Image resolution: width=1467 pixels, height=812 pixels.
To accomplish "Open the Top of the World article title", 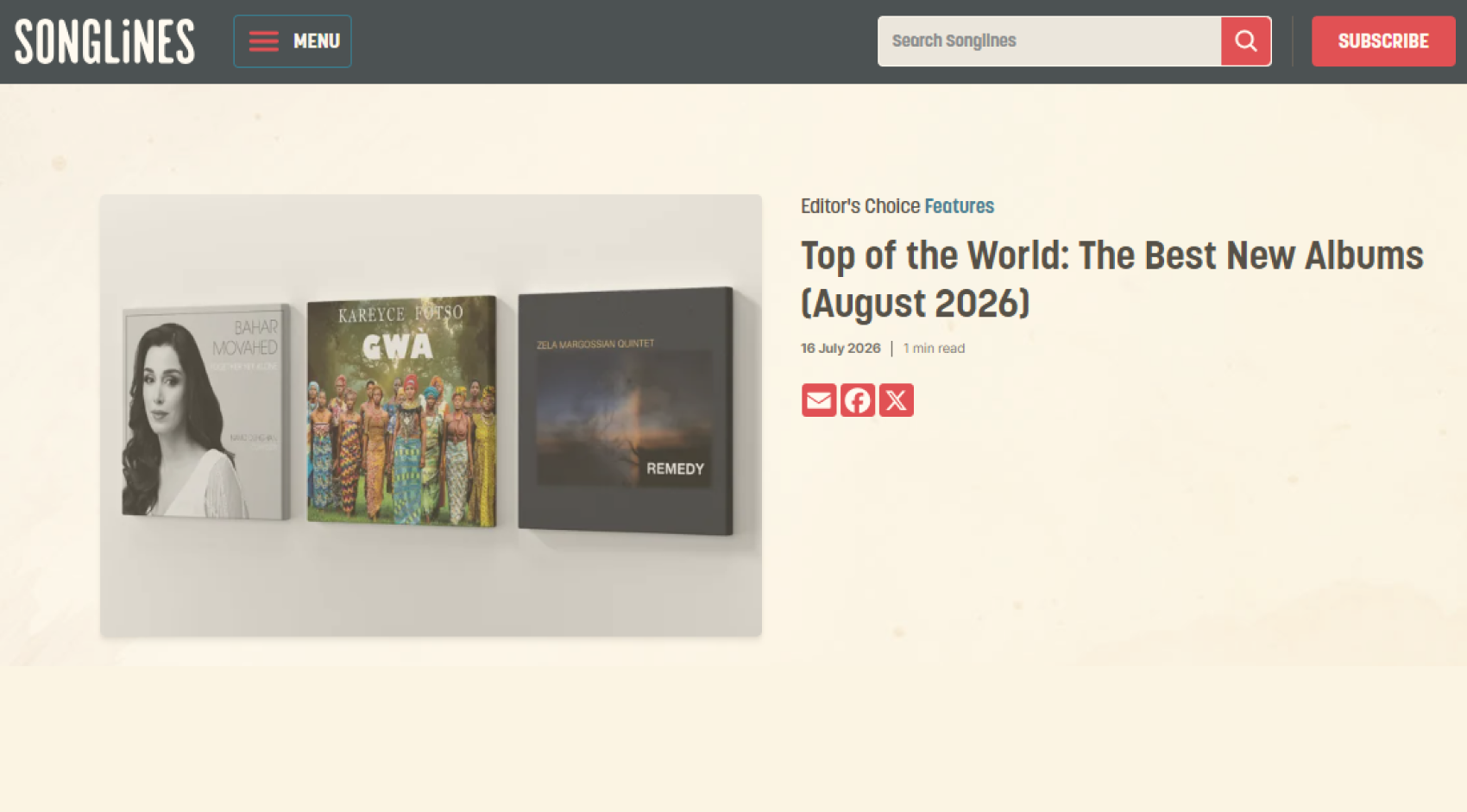I will [x=1112, y=280].
